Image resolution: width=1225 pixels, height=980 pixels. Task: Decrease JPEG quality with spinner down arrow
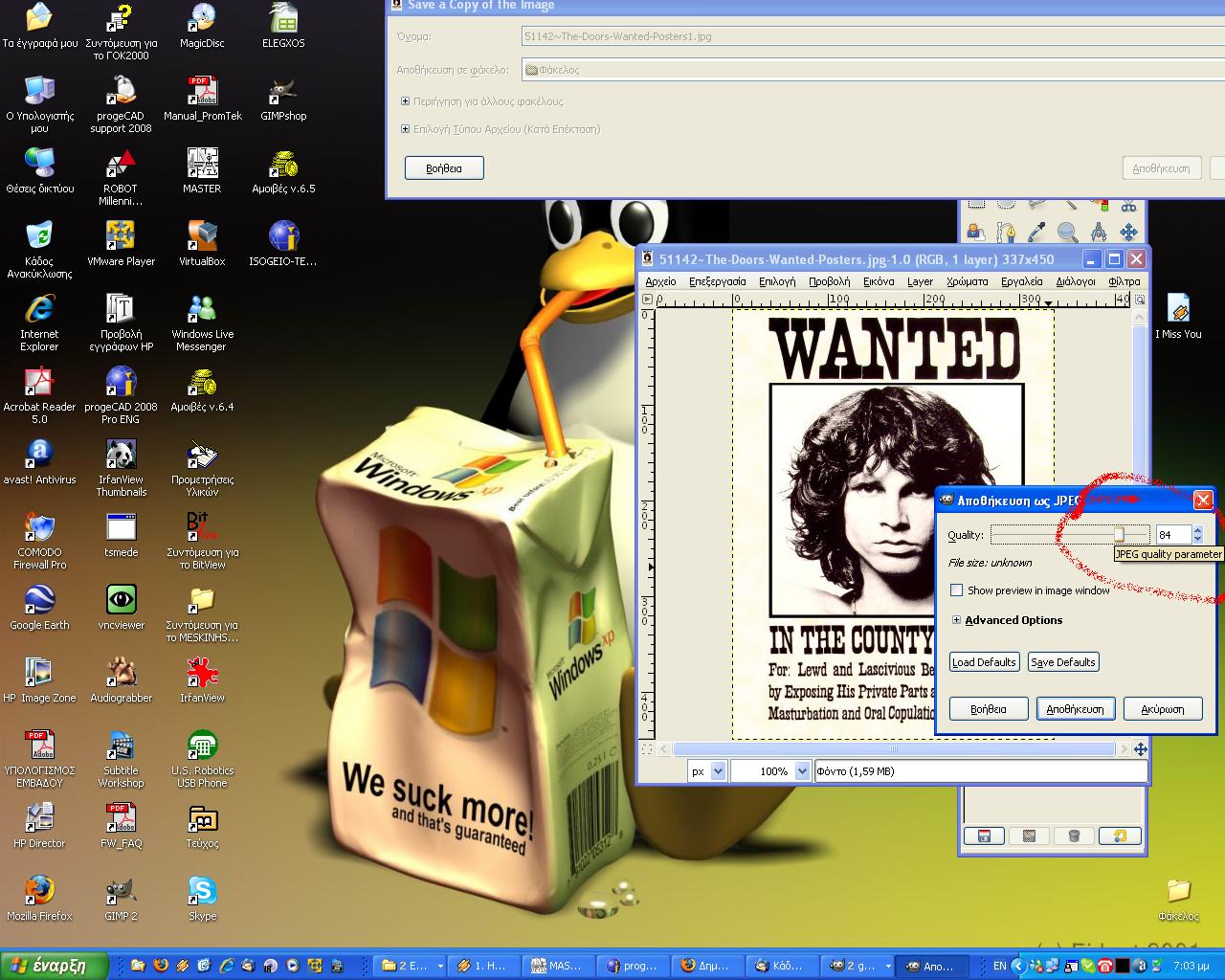click(1197, 540)
